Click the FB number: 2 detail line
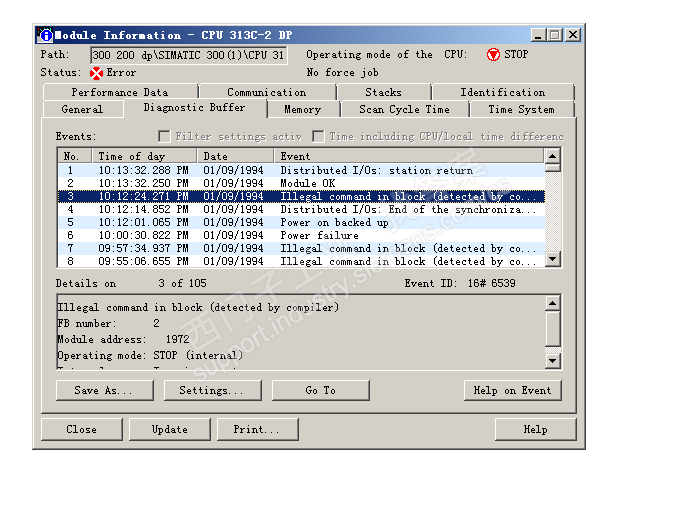The height and width of the screenshot is (527, 684). (x=109, y=324)
